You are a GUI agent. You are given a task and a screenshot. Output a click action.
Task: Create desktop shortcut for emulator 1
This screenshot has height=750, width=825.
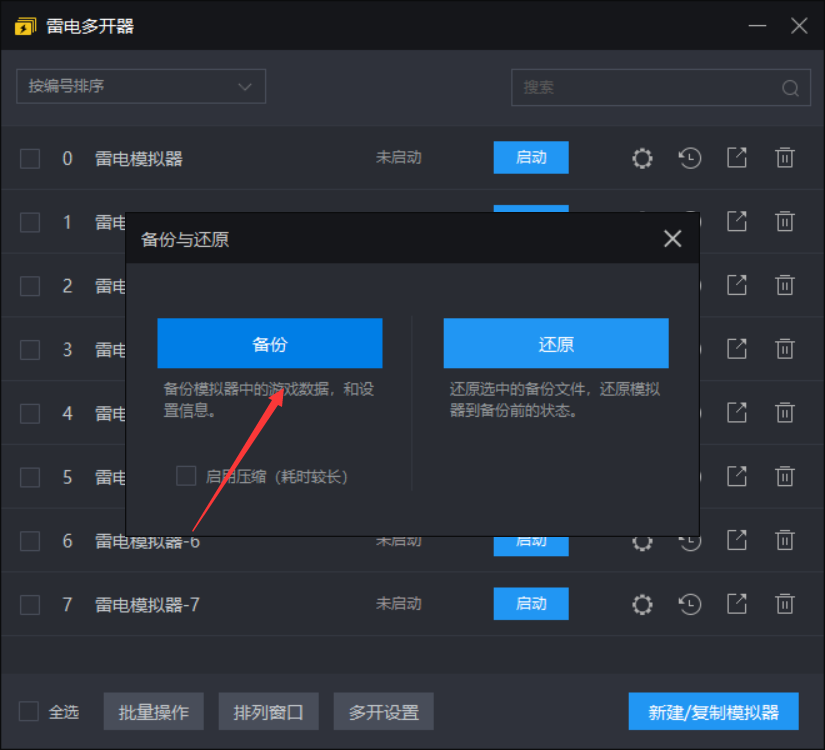737,222
